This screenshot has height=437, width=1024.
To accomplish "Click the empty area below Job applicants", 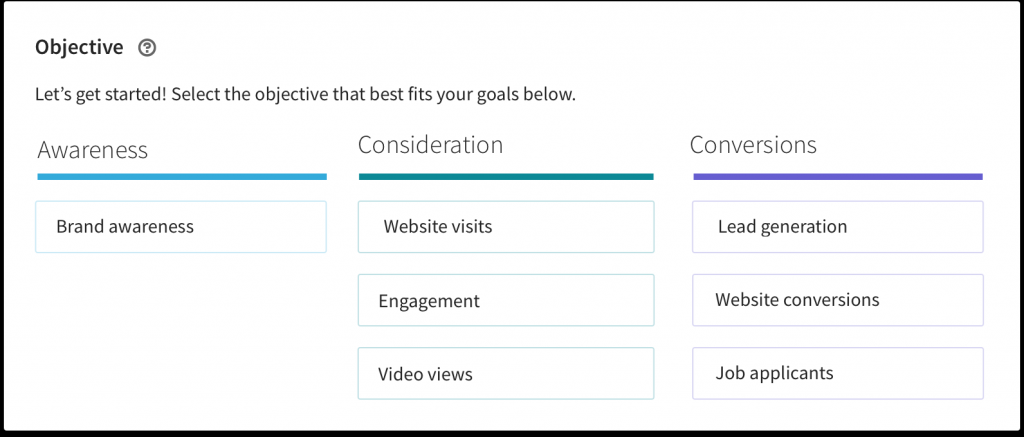I will [837, 415].
